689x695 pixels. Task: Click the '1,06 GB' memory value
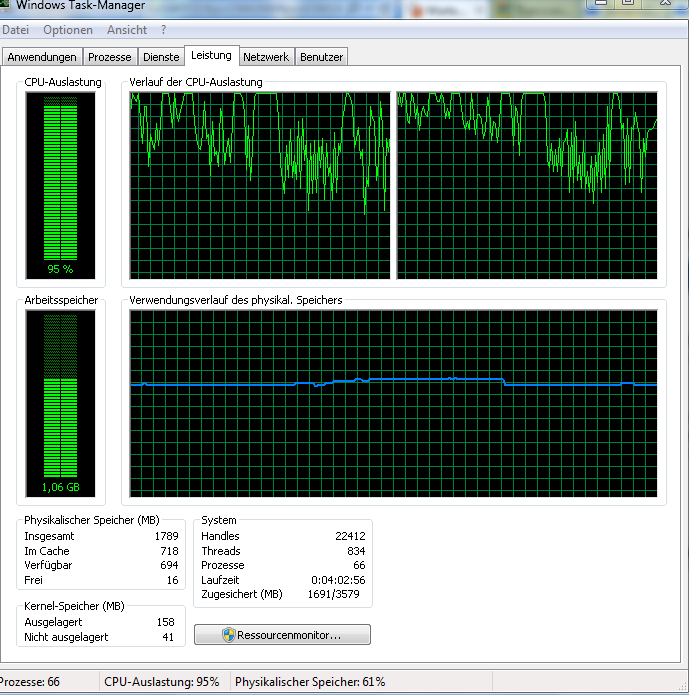(60, 487)
